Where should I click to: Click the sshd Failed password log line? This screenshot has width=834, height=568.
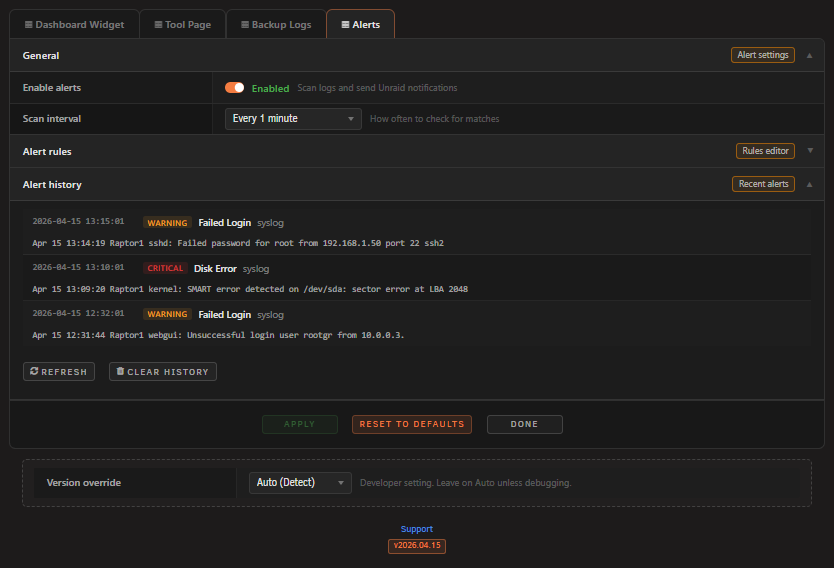tap(238, 243)
